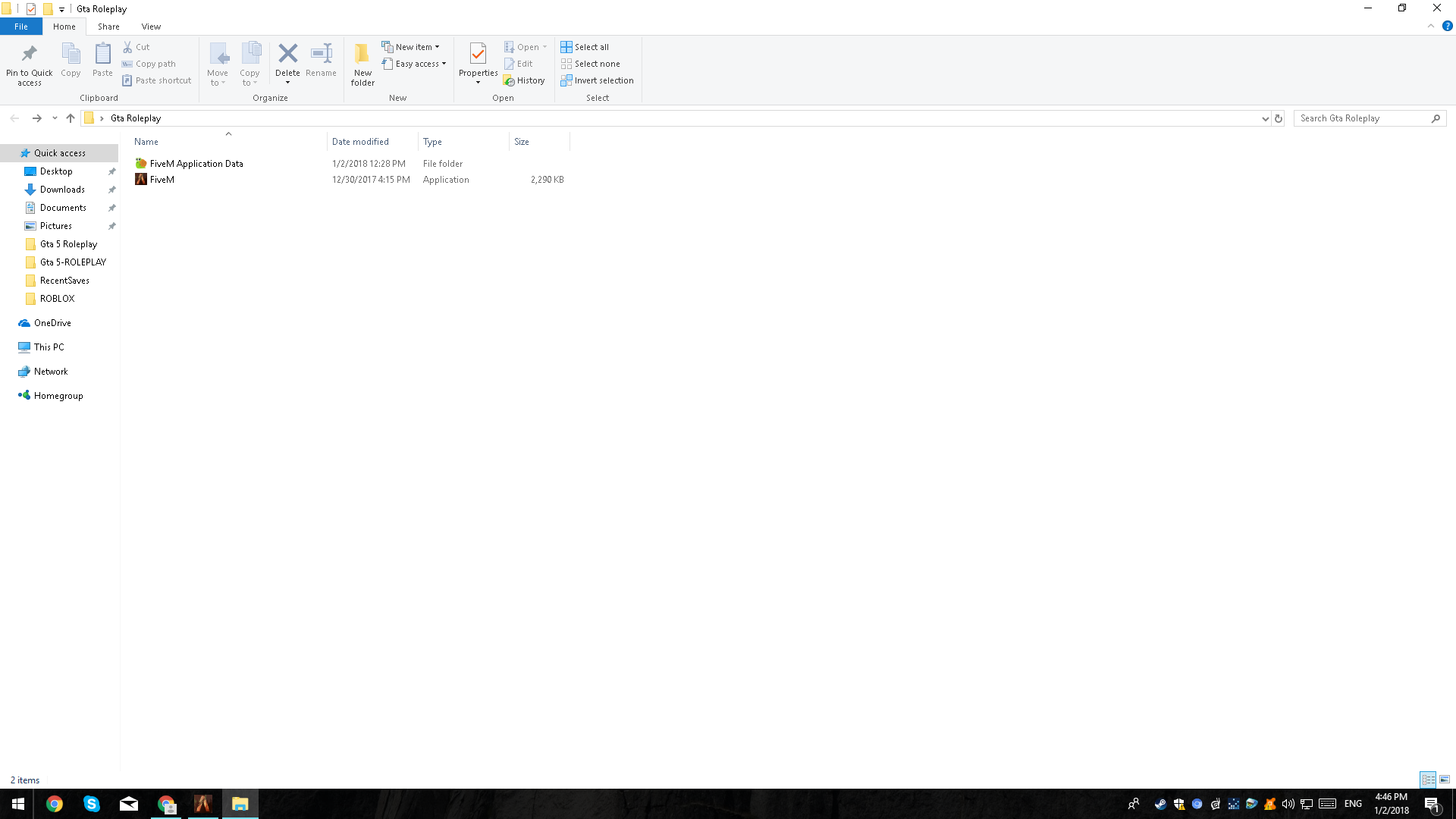Open Gta 5-ROLEPLAY sidebar folder
The width and height of the screenshot is (1456, 819).
[x=73, y=262]
